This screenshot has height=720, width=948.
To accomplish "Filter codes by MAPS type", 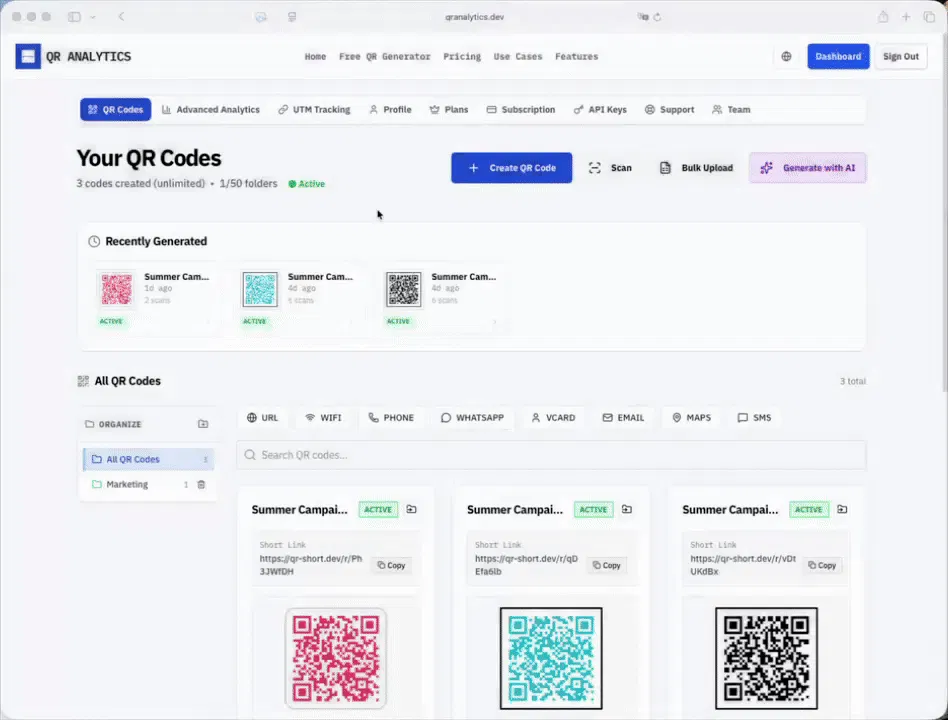I will point(692,417).
